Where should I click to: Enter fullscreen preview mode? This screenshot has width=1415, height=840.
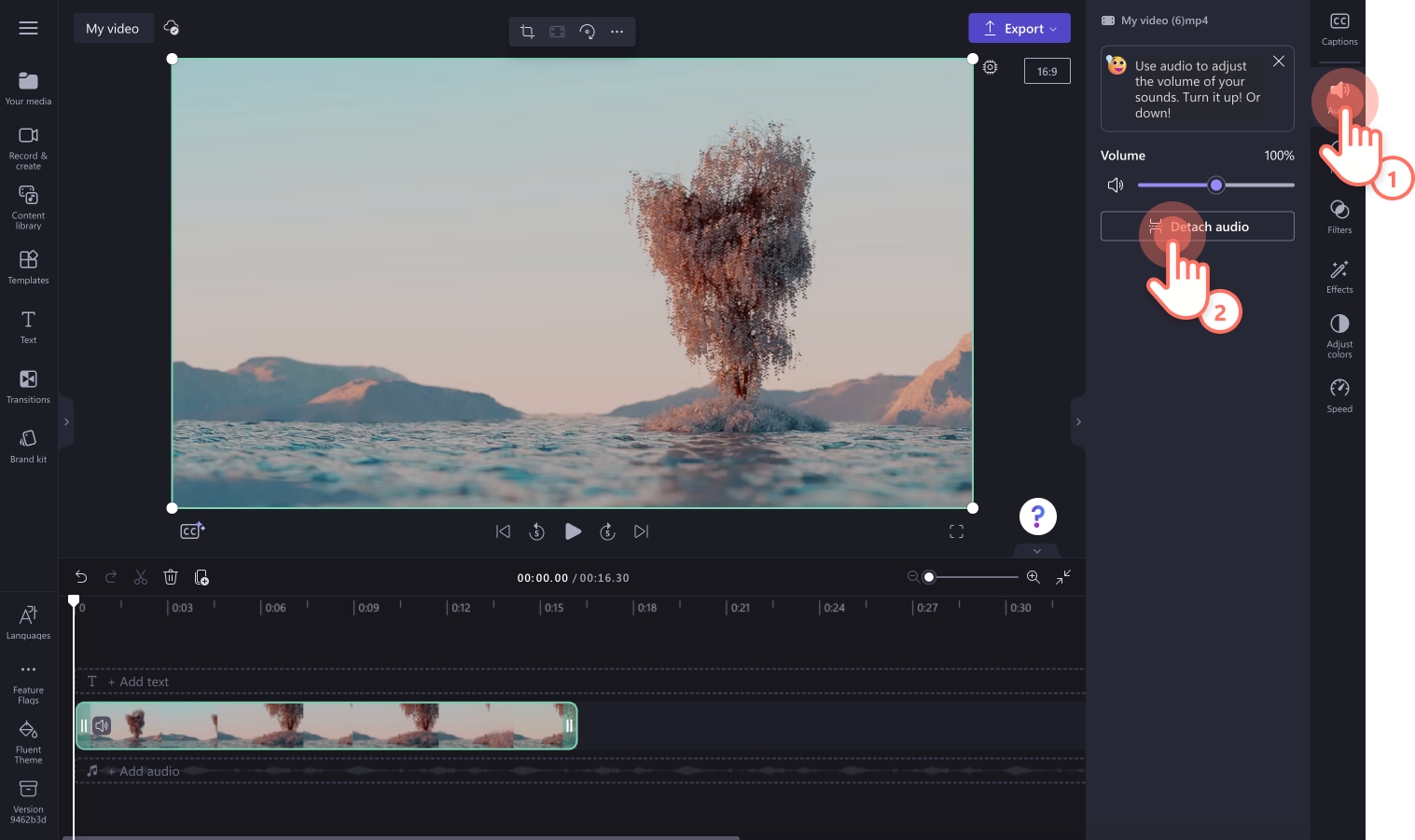[956, 531]
